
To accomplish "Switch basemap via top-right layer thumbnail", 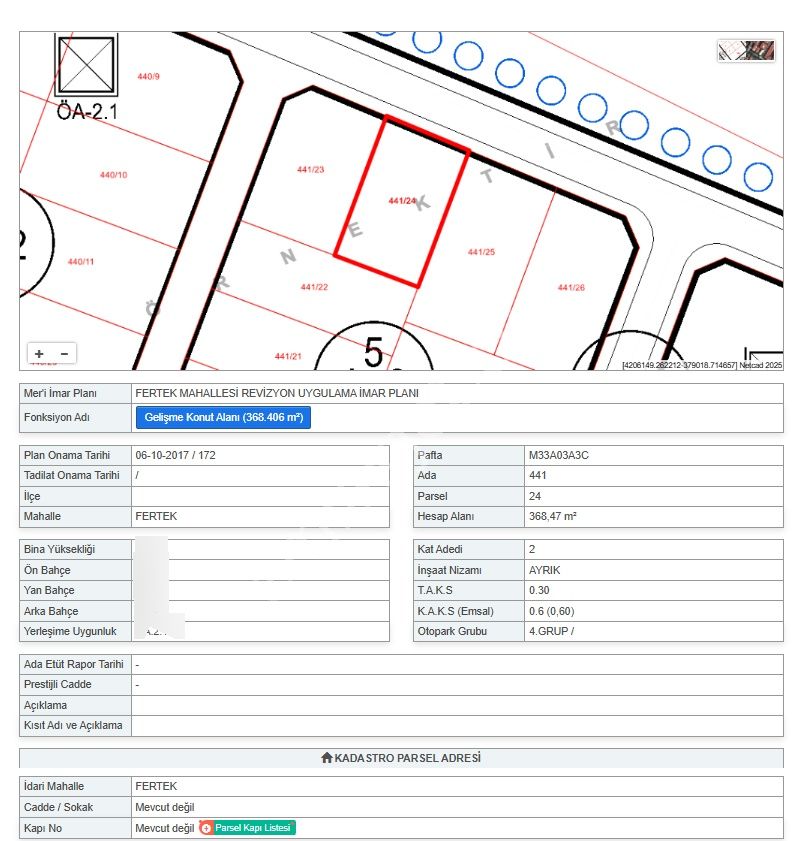I will pyautogui.click(x=746, y=50).
